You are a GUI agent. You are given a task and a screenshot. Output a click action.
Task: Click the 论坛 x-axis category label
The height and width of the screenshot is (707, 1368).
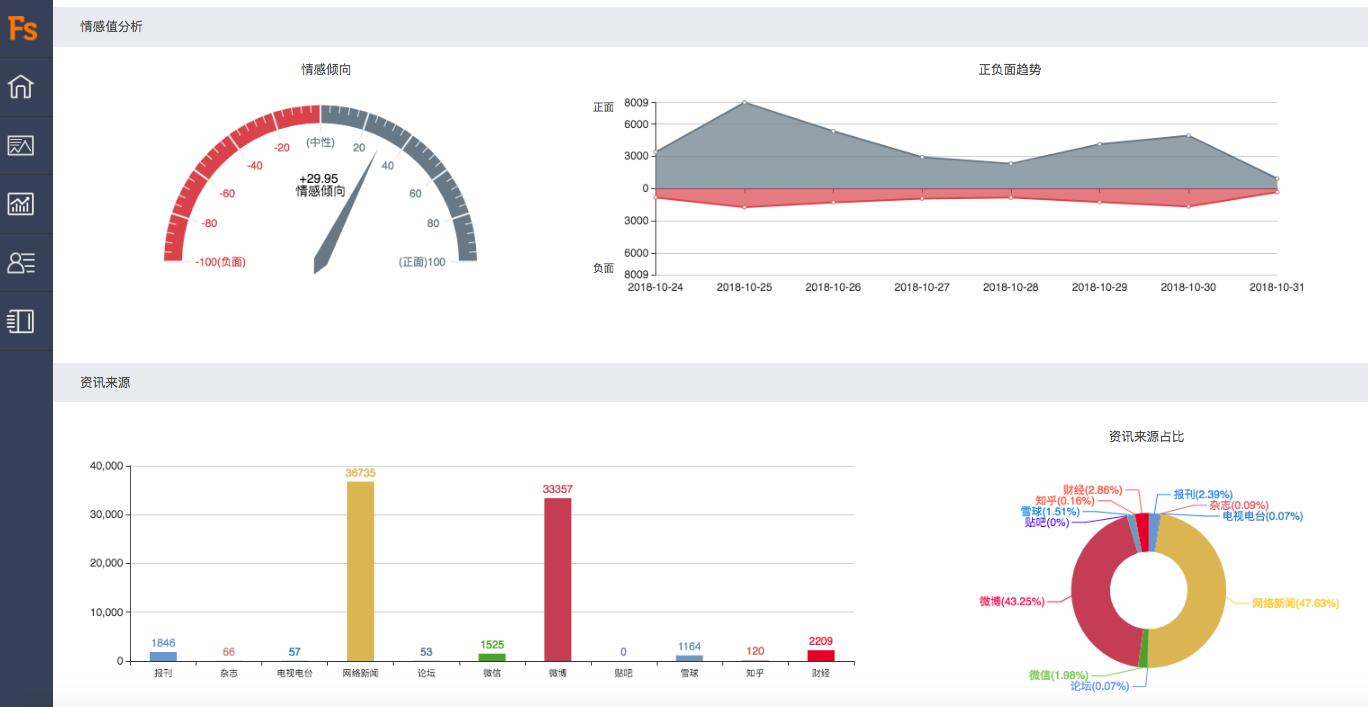point(426,673)
